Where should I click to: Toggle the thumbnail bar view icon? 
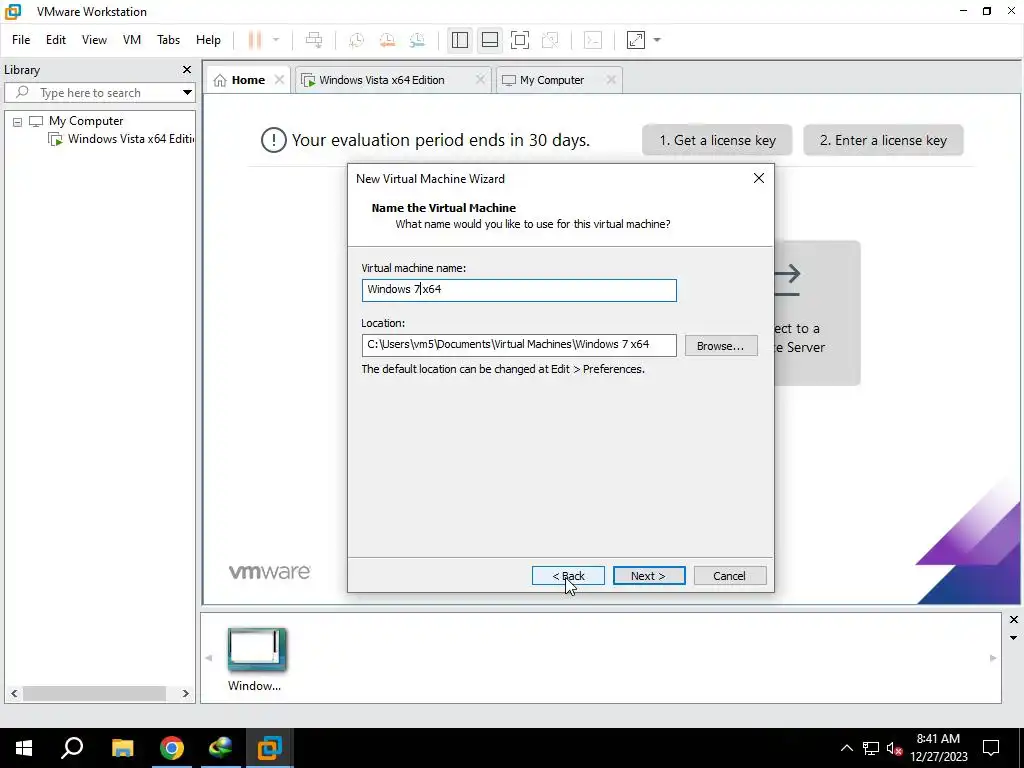[490, 40]
